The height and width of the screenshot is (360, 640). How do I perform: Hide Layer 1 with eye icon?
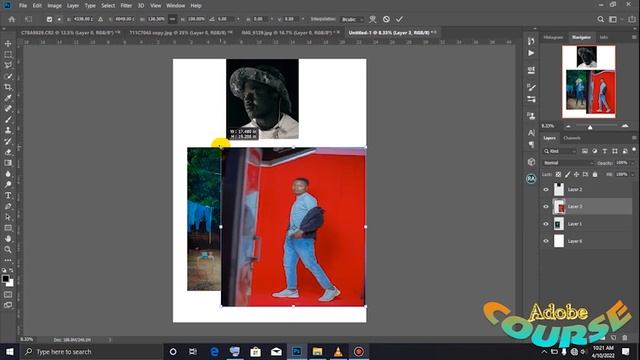(x=546, y=224)
